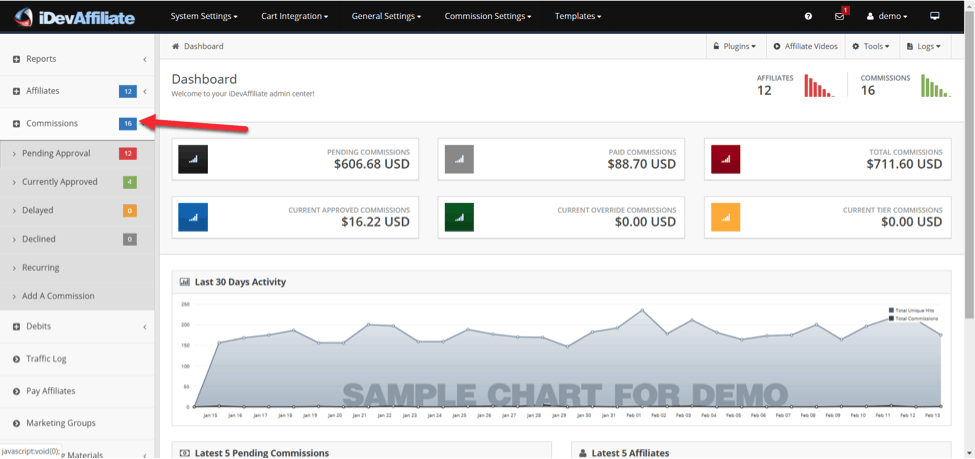Image resolution: width=975 pixels, height=459 pixels.
Task: Open the Cart Integration dropdown menu
Action: coord(295,16)
